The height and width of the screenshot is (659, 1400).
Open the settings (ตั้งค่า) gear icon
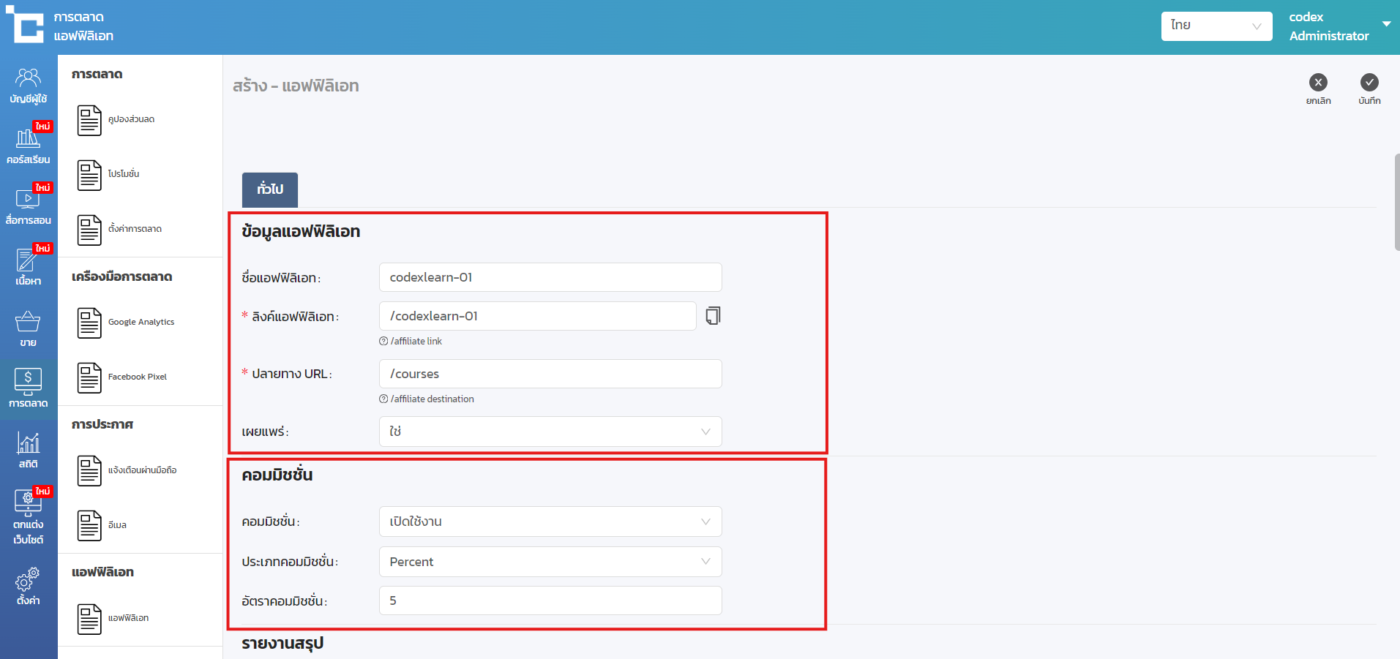[28, 586]
